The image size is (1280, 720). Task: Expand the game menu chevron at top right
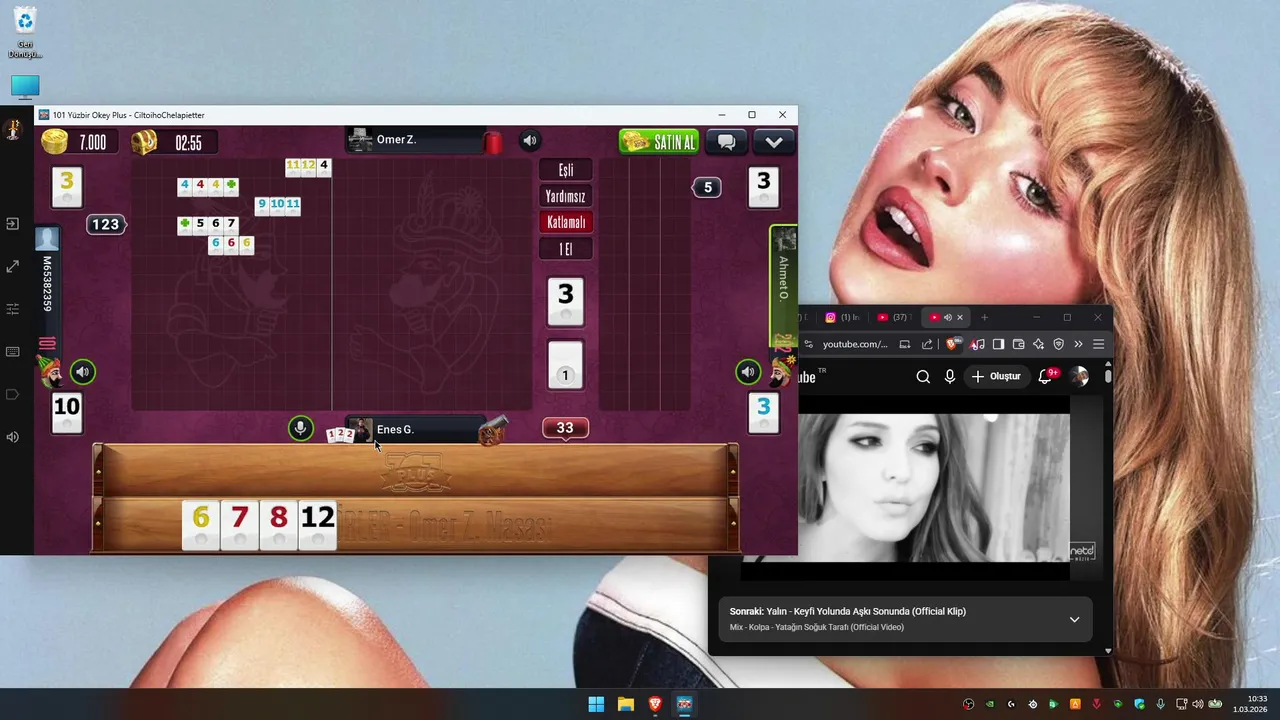click(x=774, y=142)
